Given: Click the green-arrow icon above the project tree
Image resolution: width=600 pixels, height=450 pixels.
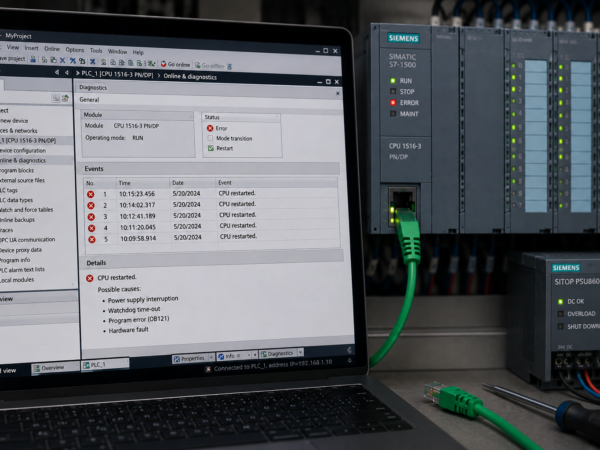Looking at the screenshot, I should point(65,98).
